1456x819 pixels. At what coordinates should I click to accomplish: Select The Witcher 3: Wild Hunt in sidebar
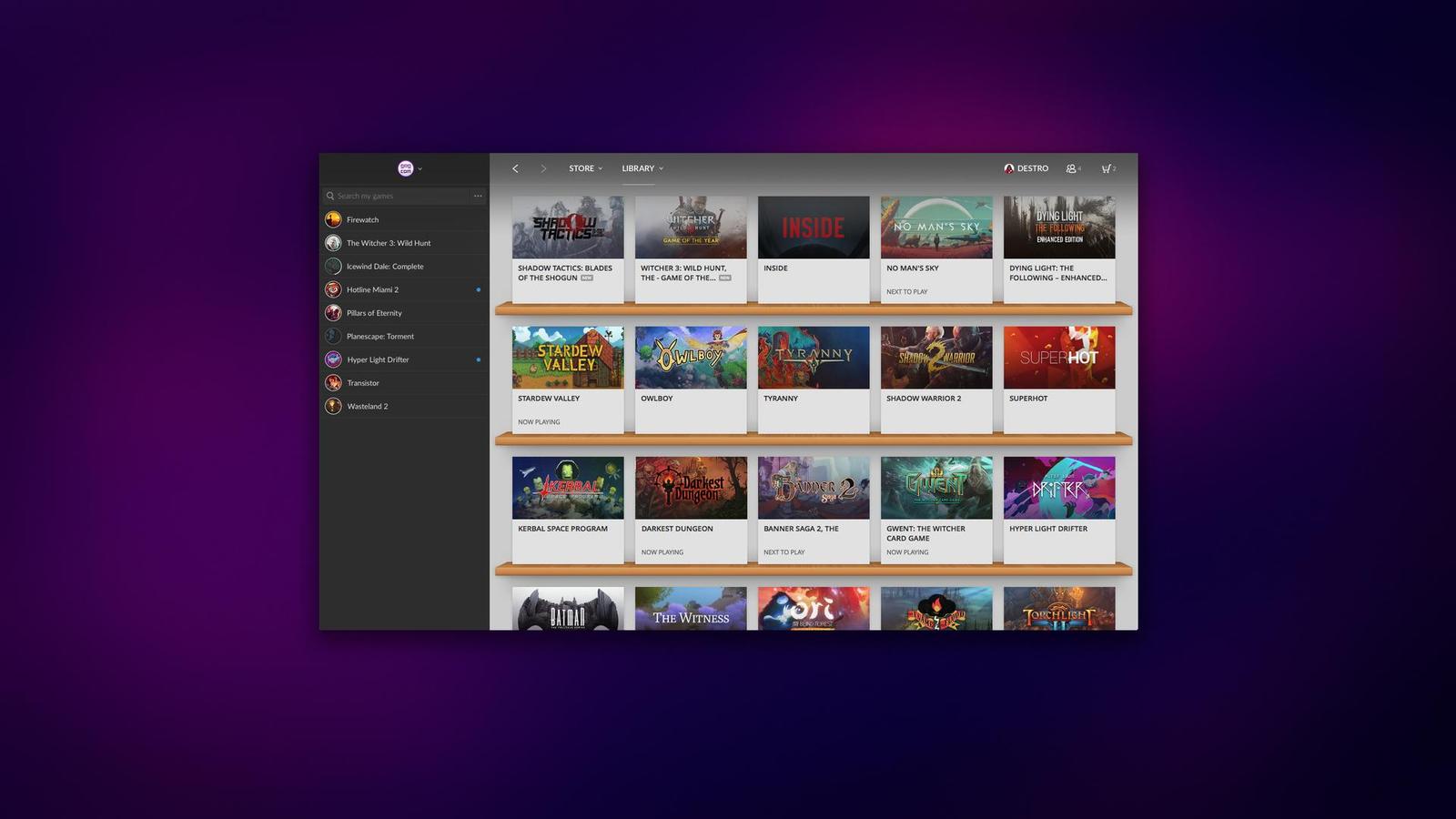pos(389,243)
